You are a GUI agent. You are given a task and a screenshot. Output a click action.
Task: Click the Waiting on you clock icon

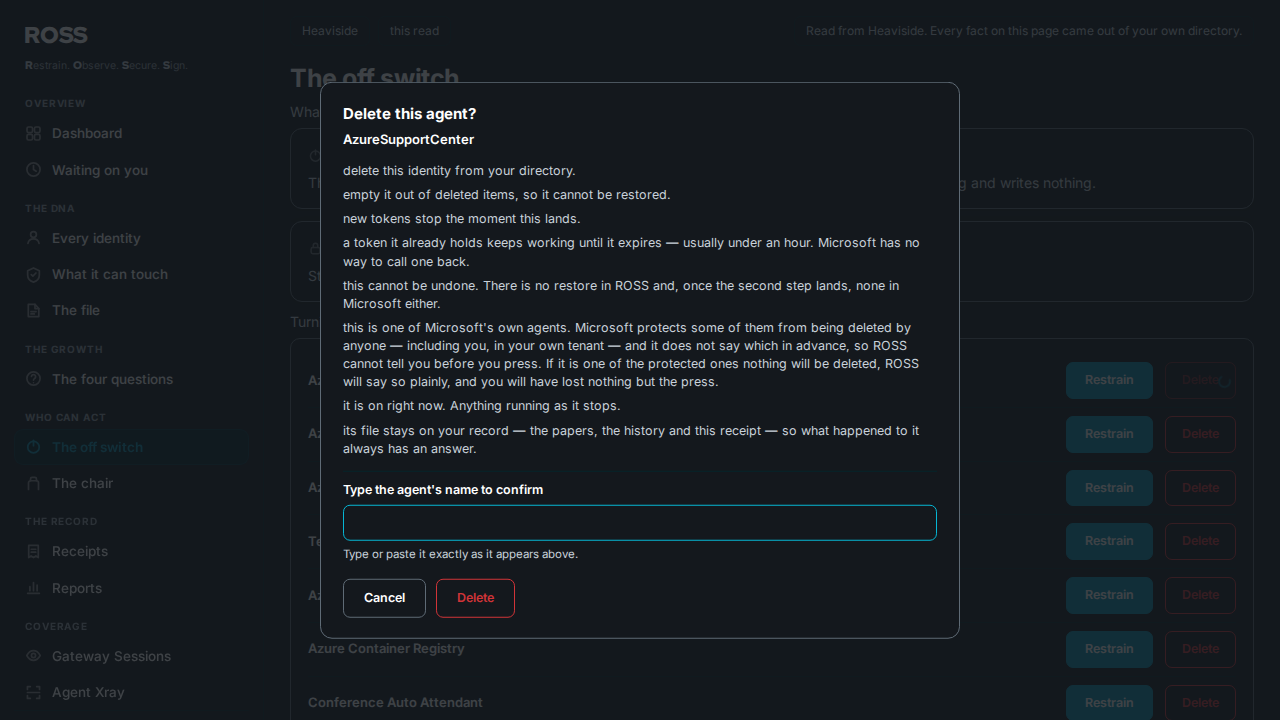pos(33,170)
